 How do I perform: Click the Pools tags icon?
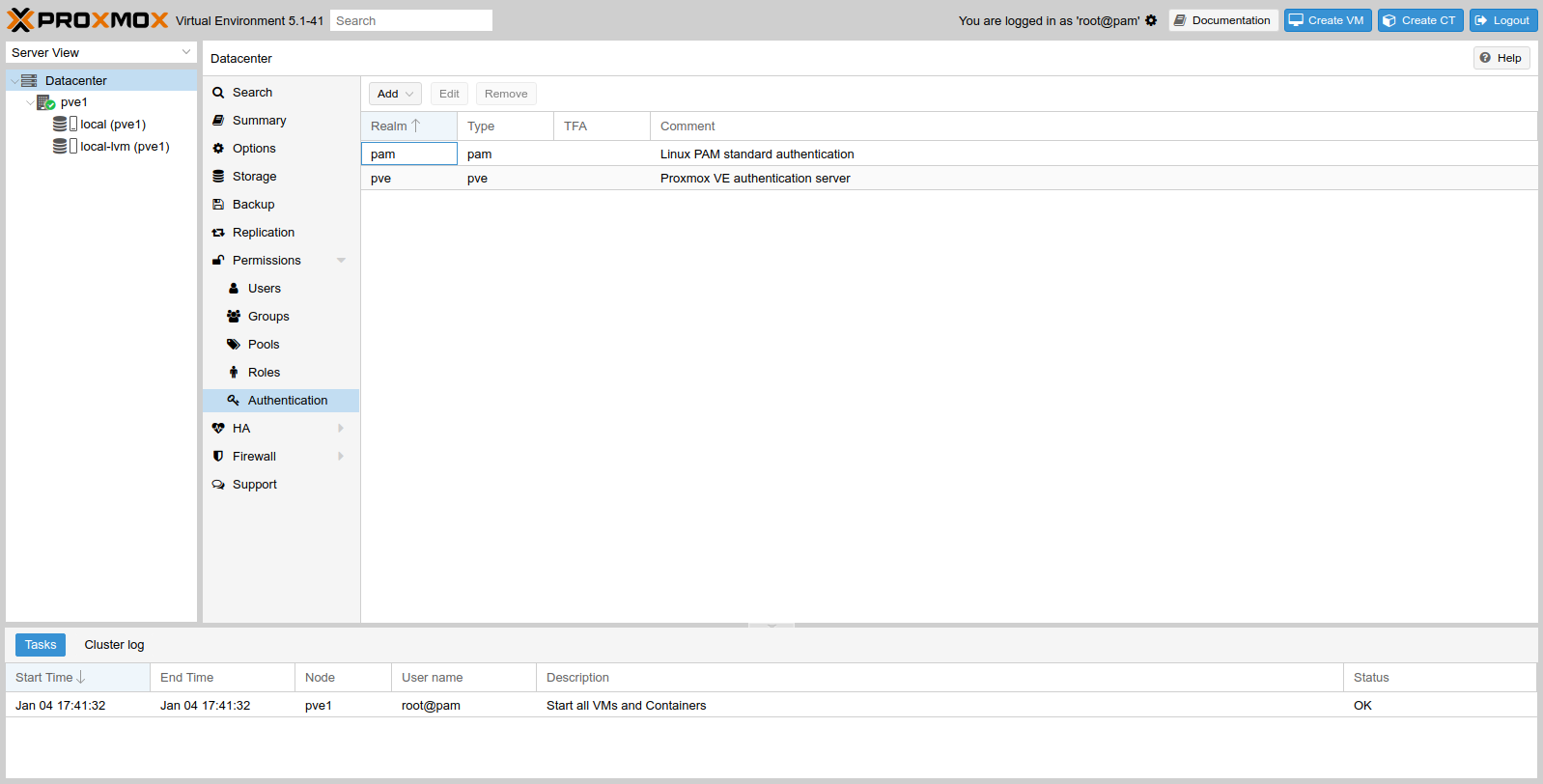point(234,345)
